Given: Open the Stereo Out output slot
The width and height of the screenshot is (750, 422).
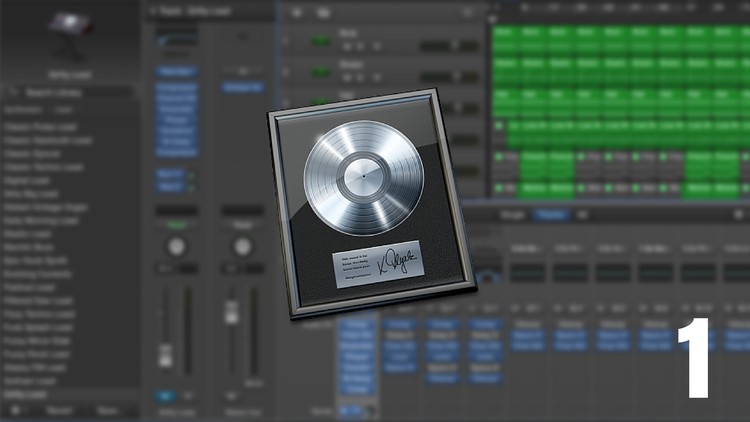Looking at the screenshot, I should [243, 87].
